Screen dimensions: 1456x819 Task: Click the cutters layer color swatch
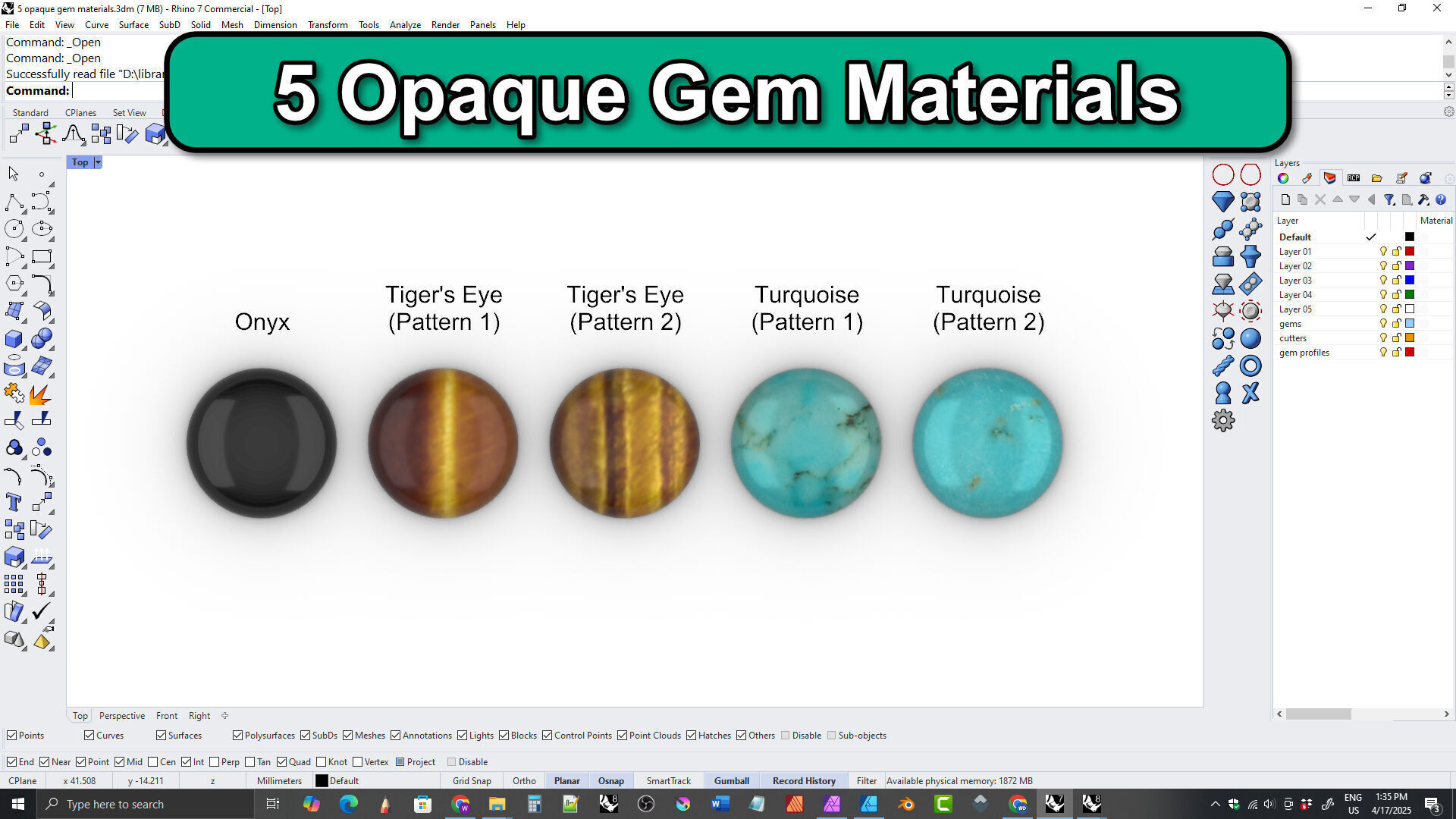(x=1410, y=338)
